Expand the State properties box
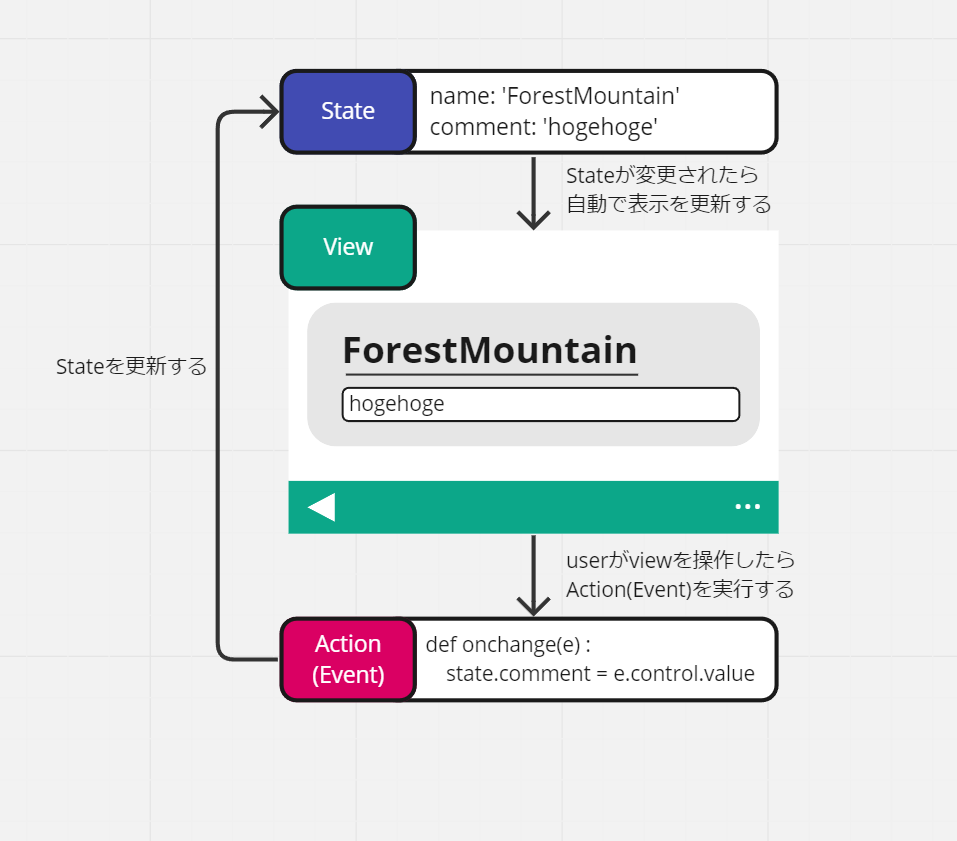The height and width of the screenshot is (841, 957). coord(595,111)
